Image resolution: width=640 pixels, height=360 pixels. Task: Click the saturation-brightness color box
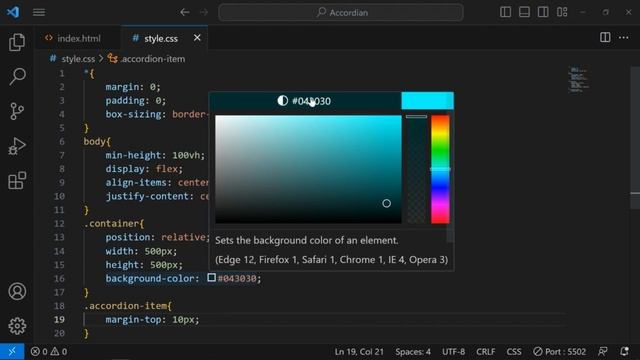308,169
